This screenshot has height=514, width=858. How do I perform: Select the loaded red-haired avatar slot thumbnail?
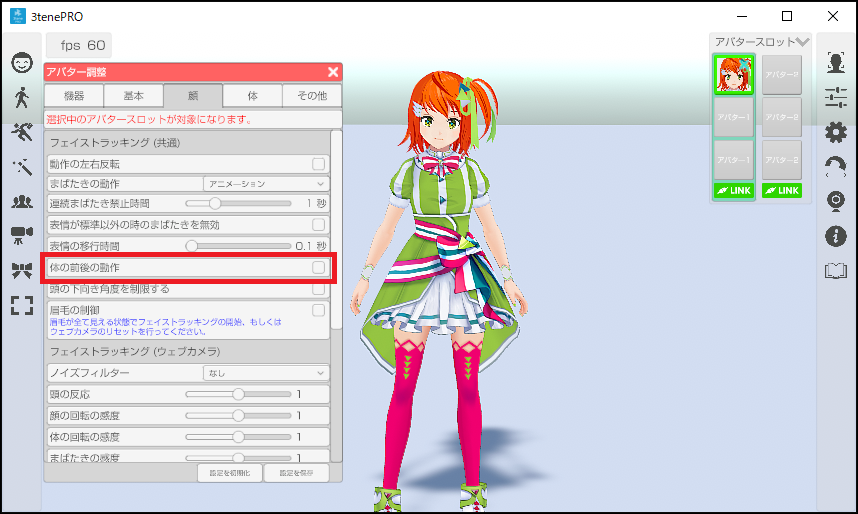pos(734,74)
